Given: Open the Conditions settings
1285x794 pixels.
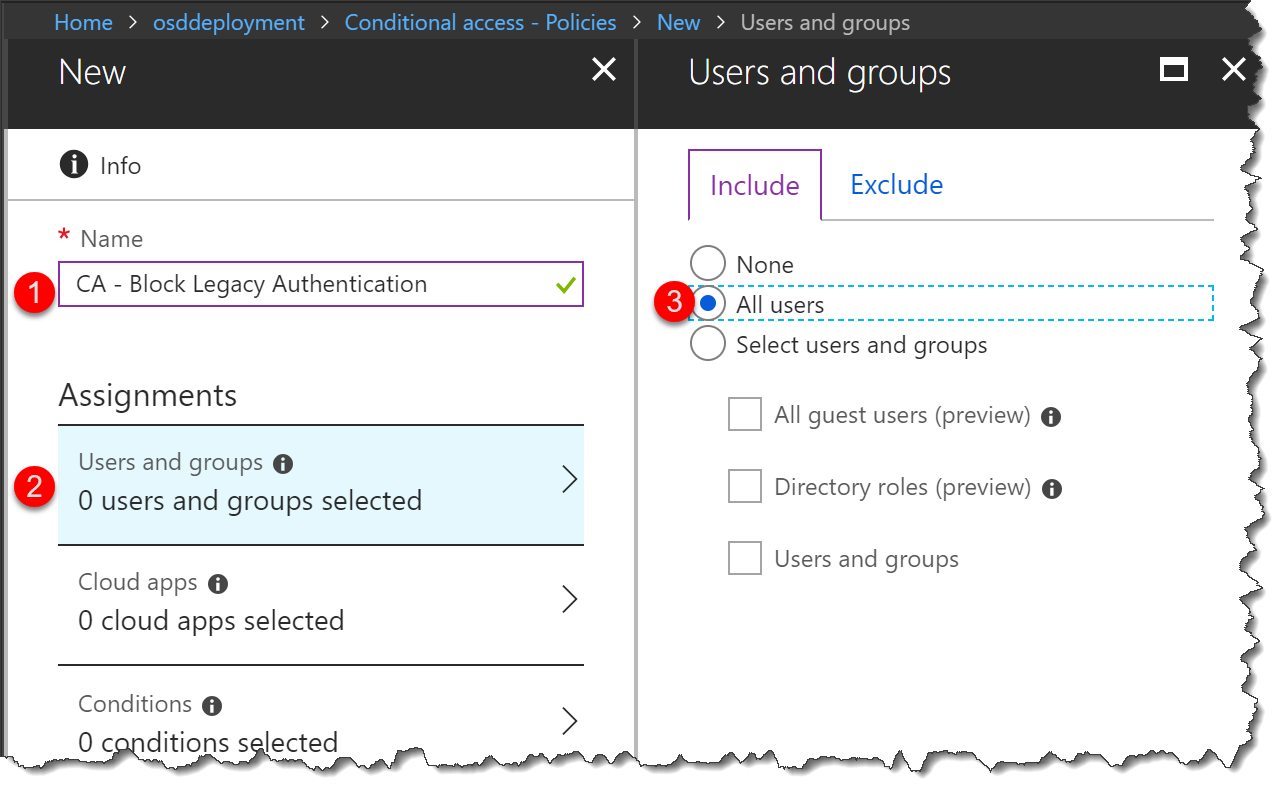Looking at the screenshot, I should (x=320, y=720).
